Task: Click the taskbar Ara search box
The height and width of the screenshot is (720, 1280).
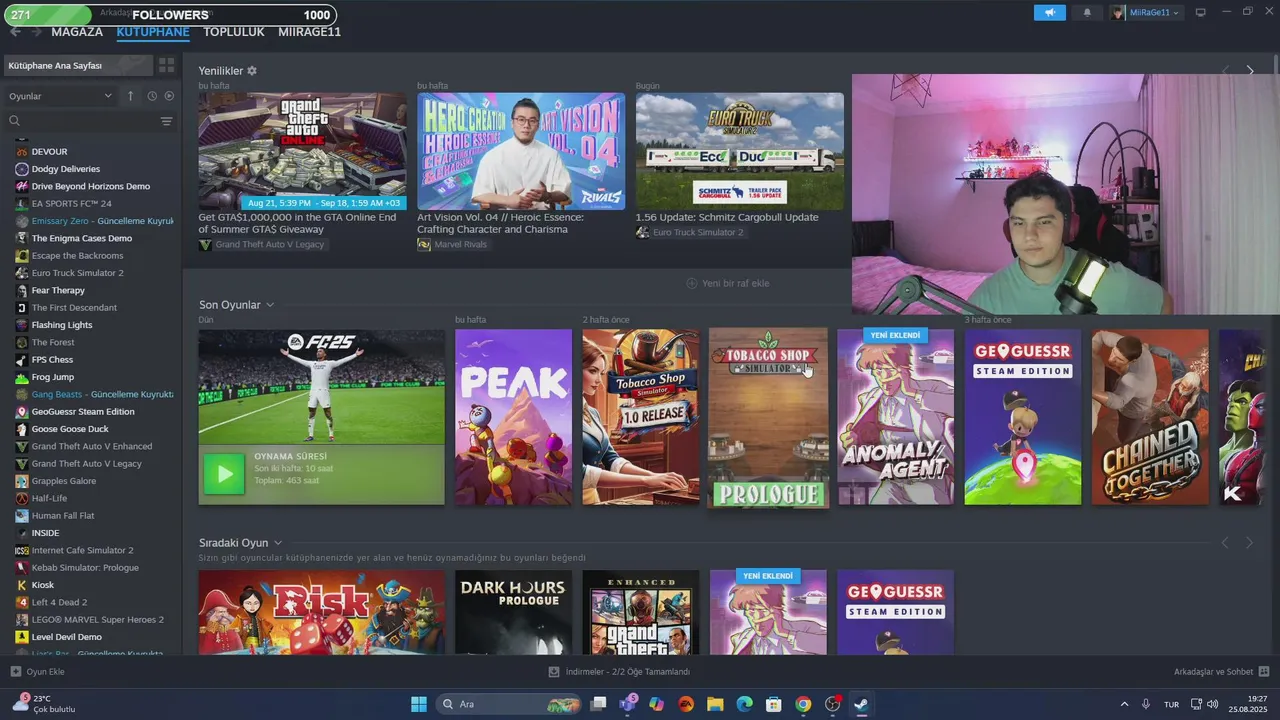Action: (x=510, y=704)
